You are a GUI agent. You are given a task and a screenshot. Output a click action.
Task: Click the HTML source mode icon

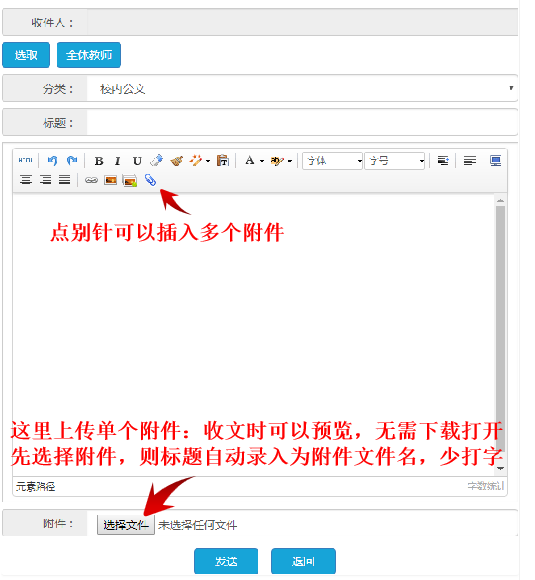pyautogui.click(x=26, y=161)
